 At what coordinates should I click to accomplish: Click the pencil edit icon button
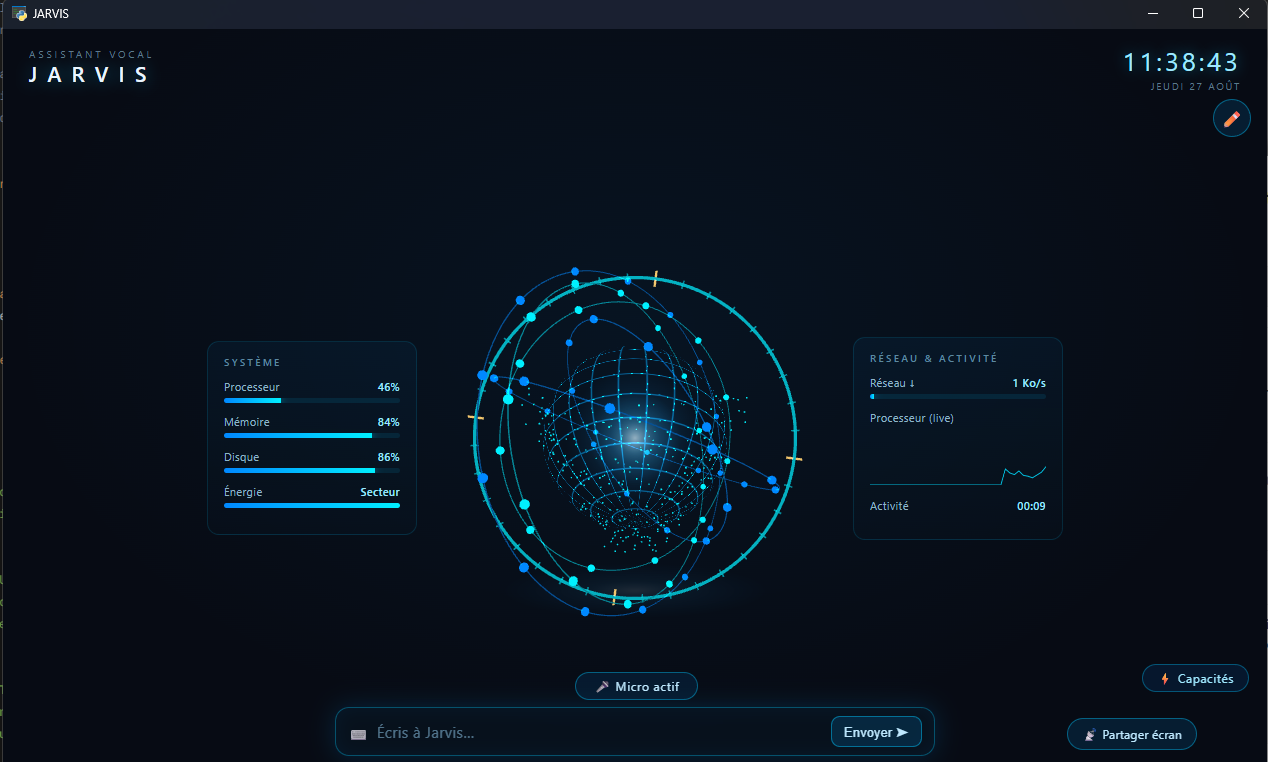[x=1231, y=118]
